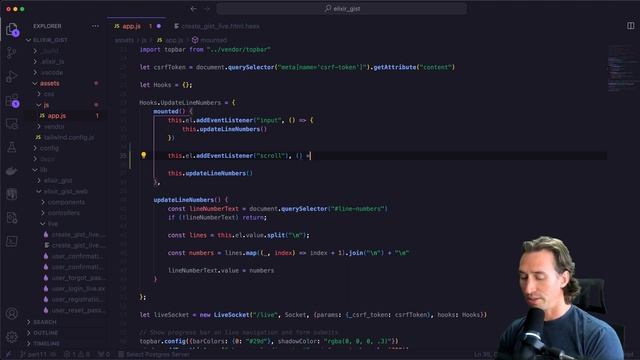Click the 'let Hooks = {};' line

point(166,85)
